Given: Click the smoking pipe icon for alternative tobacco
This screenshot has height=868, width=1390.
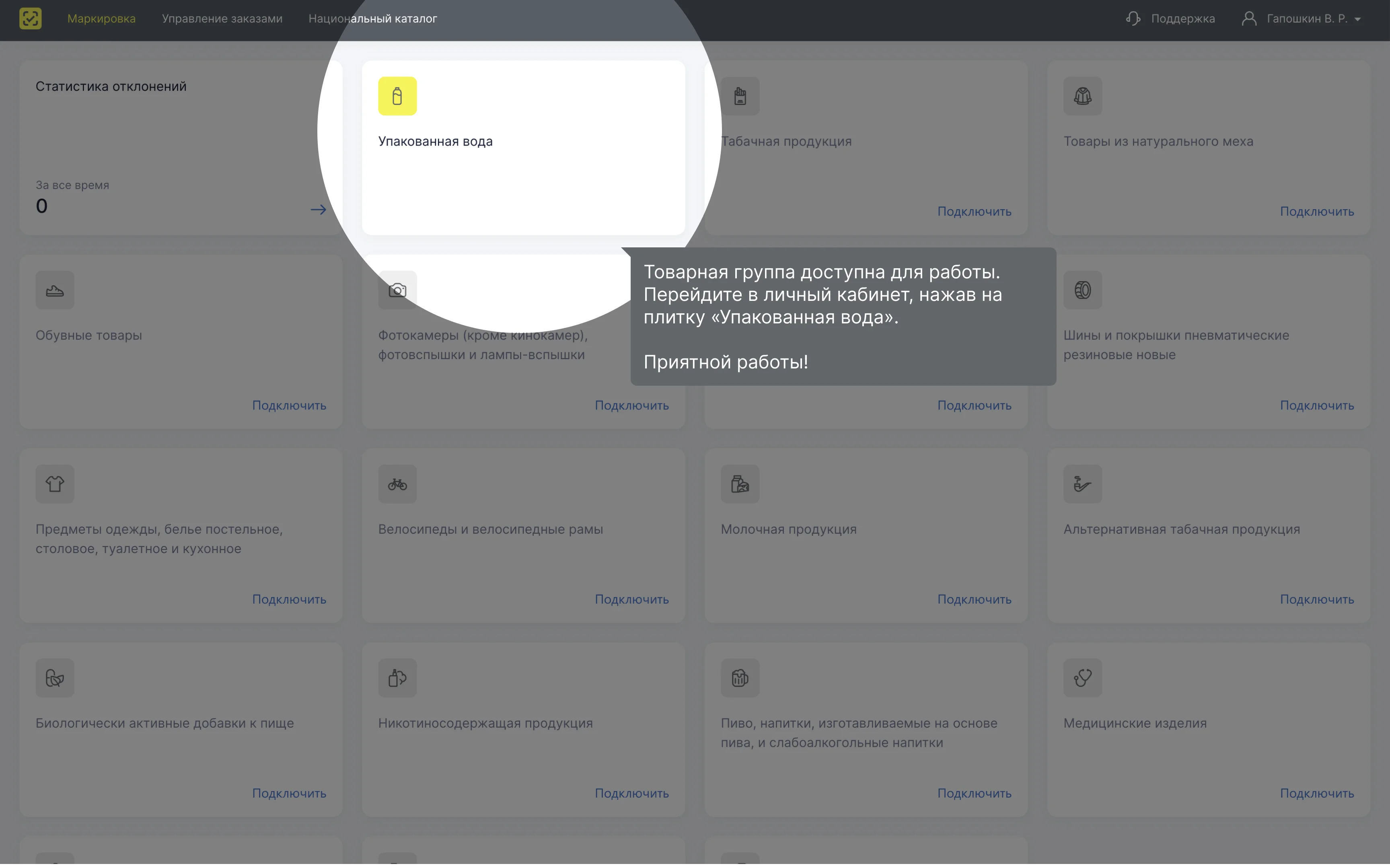Looking at the screenshot, I should tap(1082, 484).
